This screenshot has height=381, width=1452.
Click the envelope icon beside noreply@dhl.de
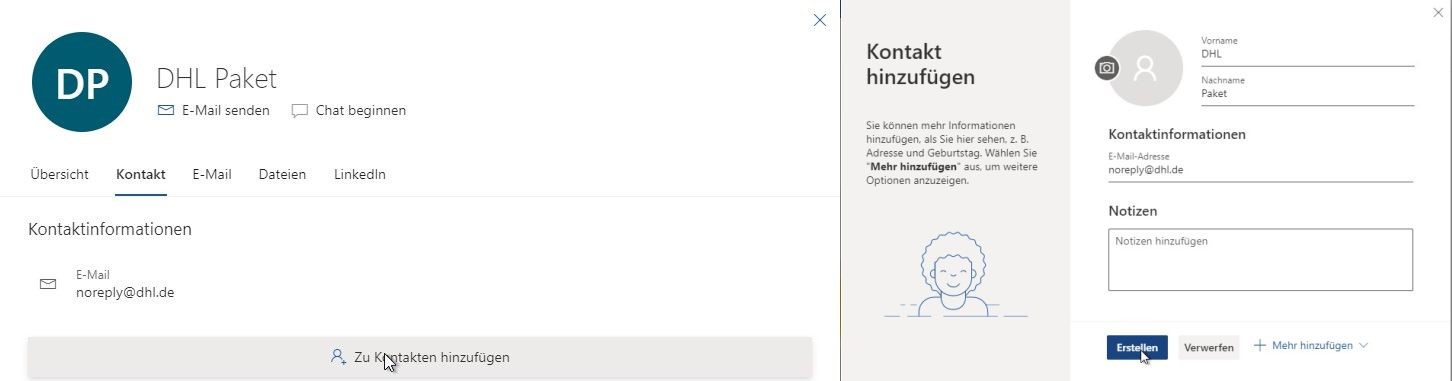[x=47, y=284]
